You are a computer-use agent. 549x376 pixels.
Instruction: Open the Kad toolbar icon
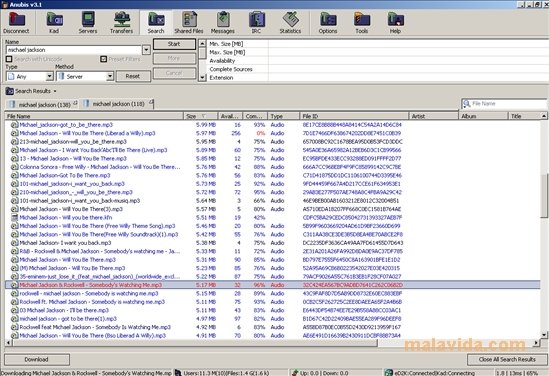[x=54, y=22]
